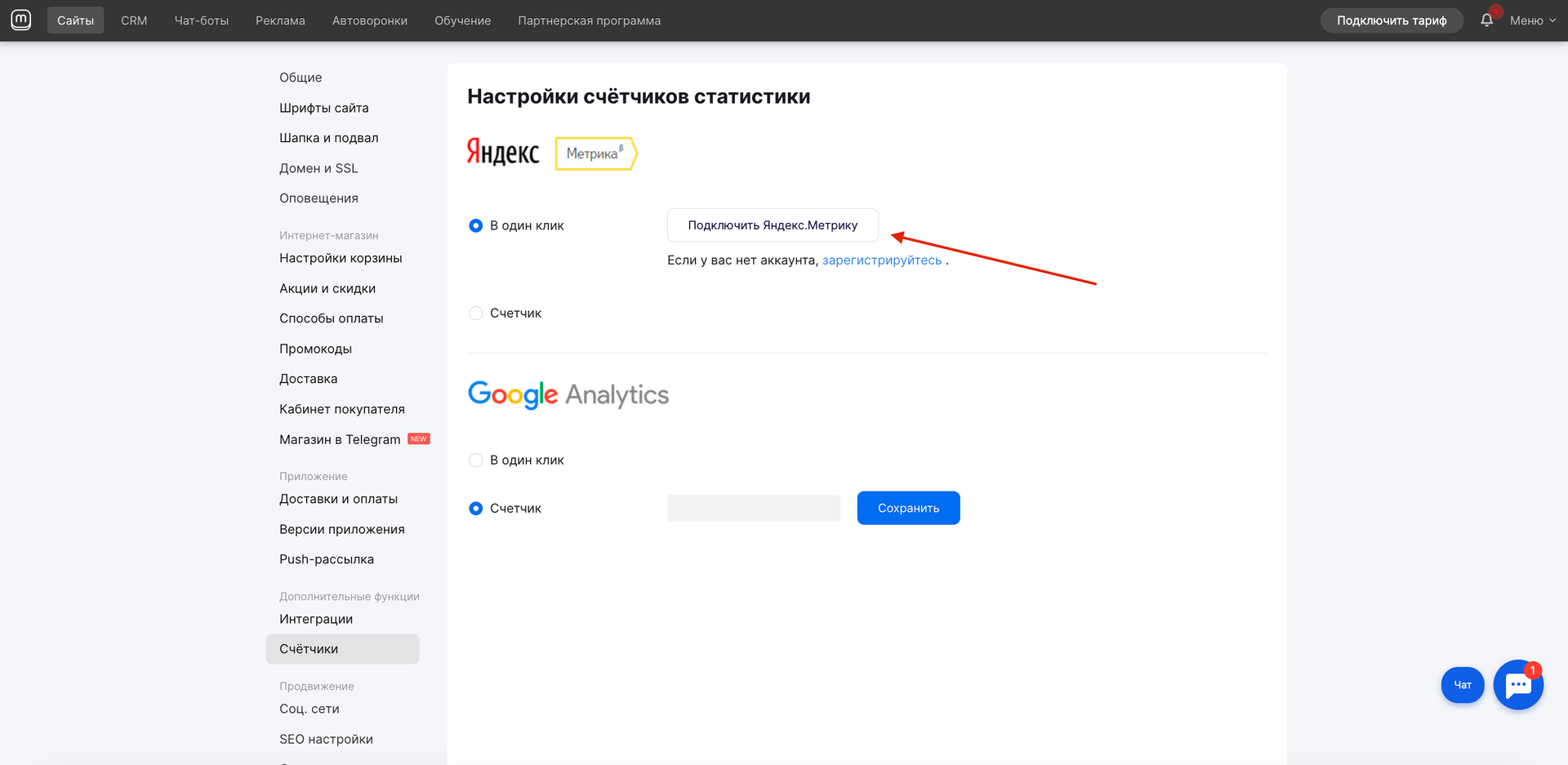Open Промокоды settings
The image size is (1568, 765).
[x=315, y=349]
